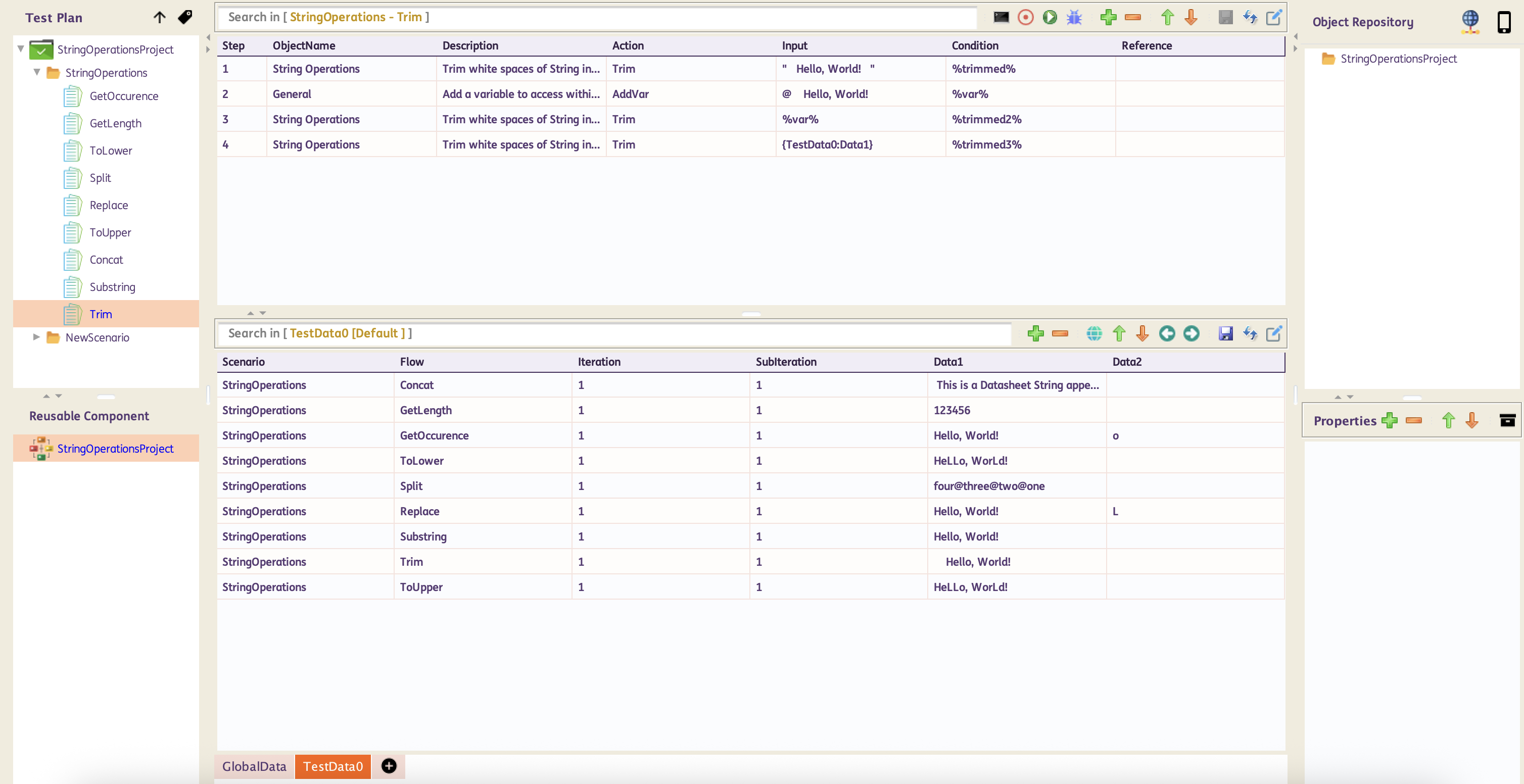Add a new data sheet tab
Image resolution: width=1524 pixels, height=784 pixels.
pos(389,766)
